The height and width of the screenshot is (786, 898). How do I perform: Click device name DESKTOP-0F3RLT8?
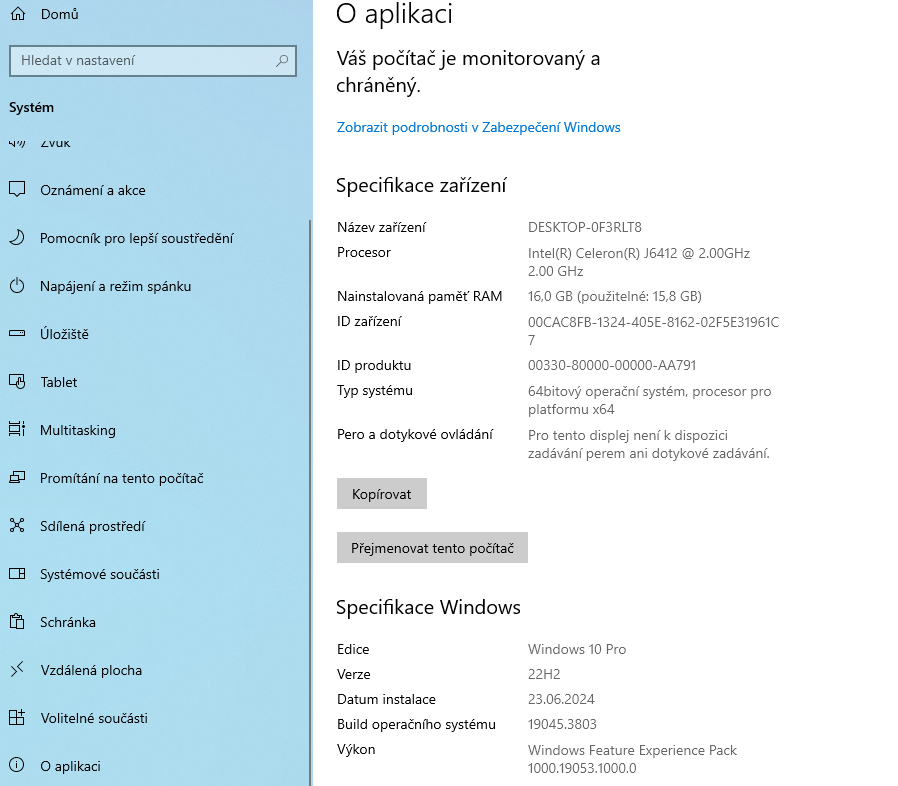pos(585,227)
